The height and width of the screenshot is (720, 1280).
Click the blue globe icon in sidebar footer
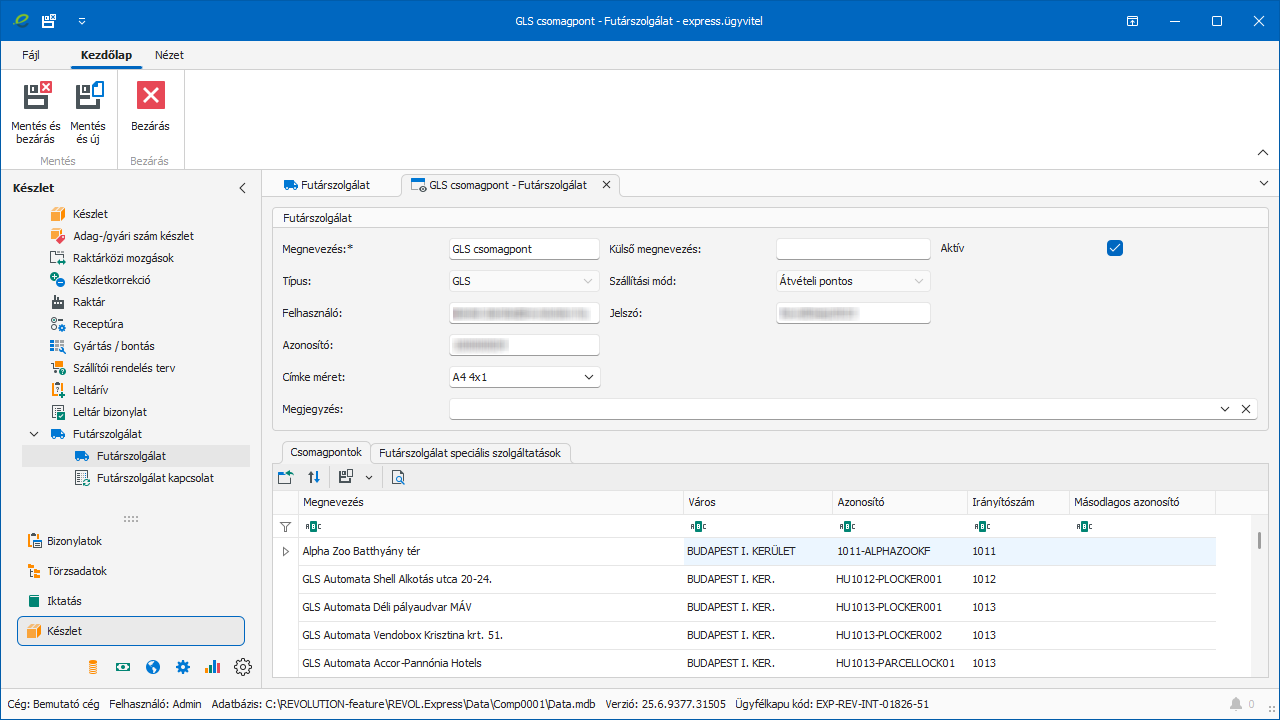coord(153,667)
